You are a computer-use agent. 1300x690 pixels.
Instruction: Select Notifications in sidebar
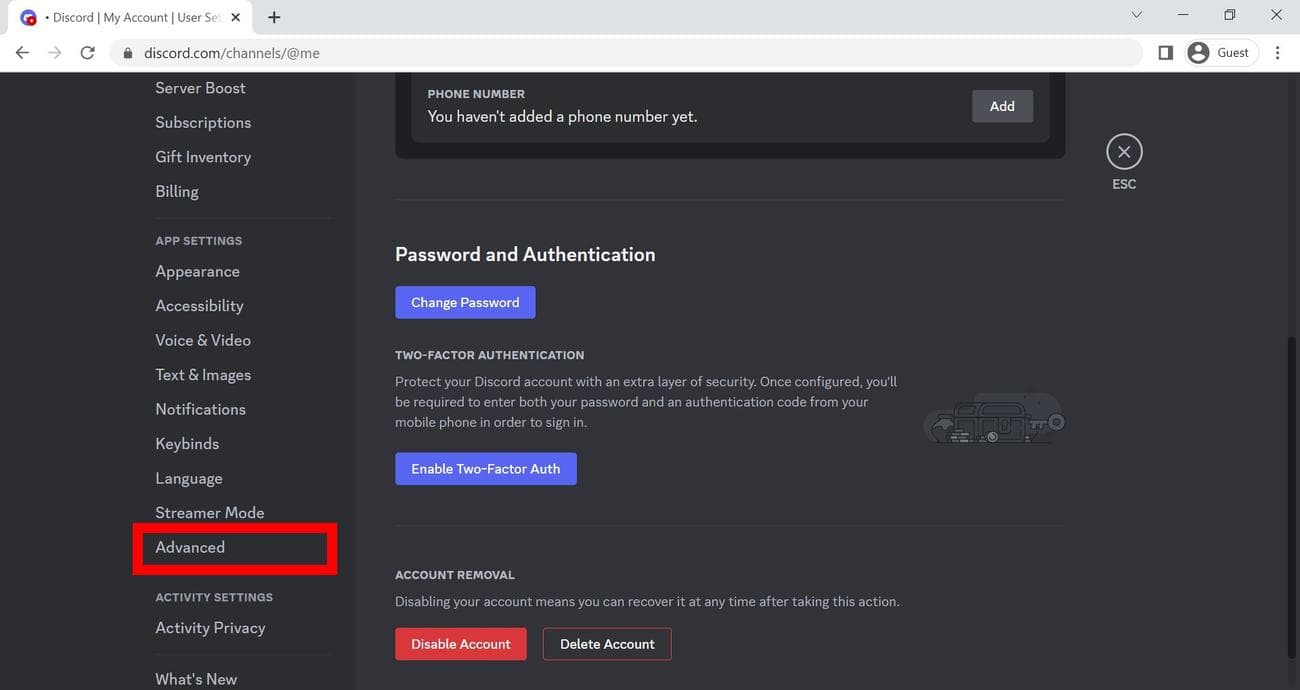pyautogui.click(x=200, y=409)
